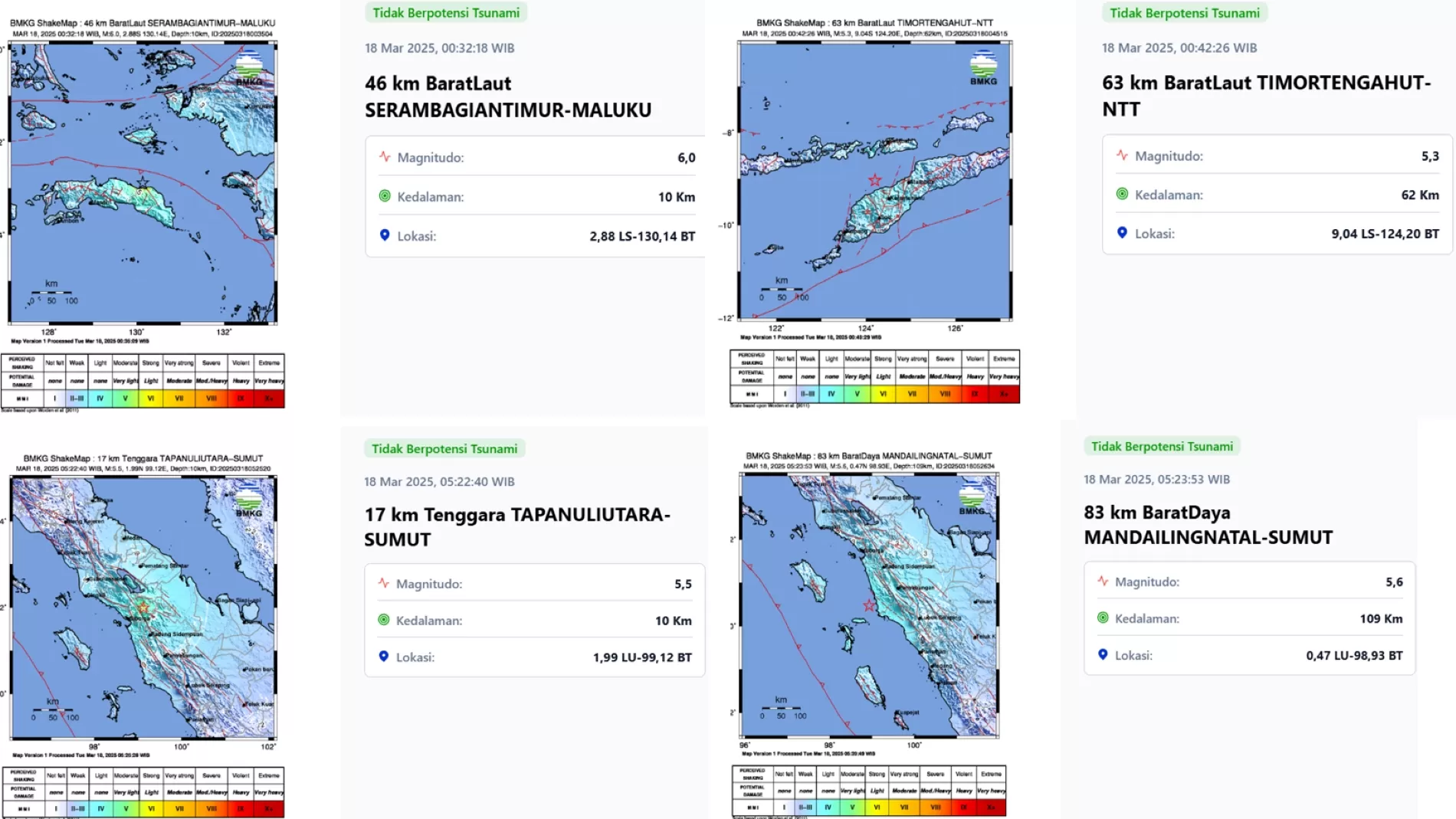Click the yellow MMI VI swatch on the NTT scale

pos(883,393)
